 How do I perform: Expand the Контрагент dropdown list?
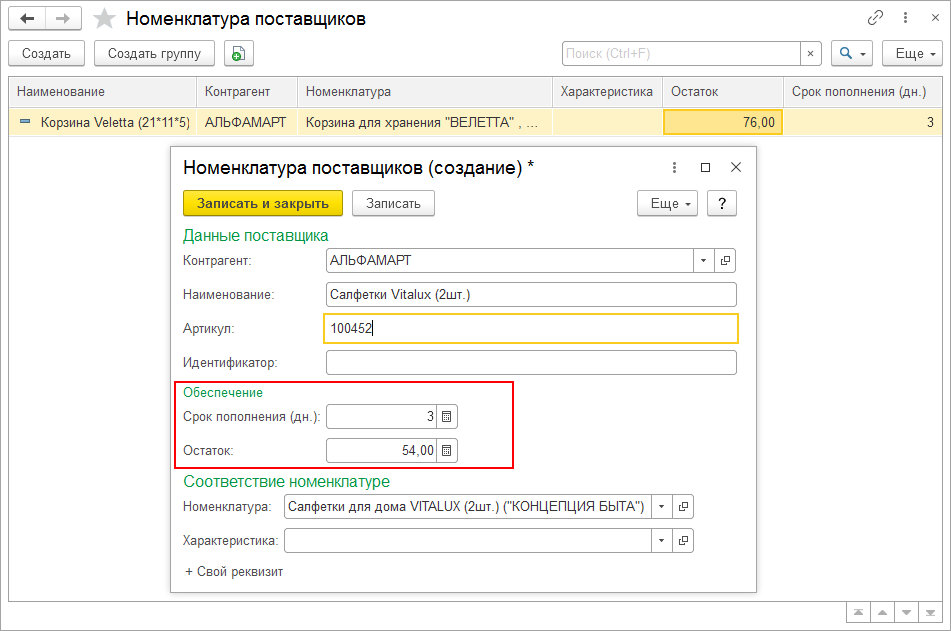click(704, 261)
